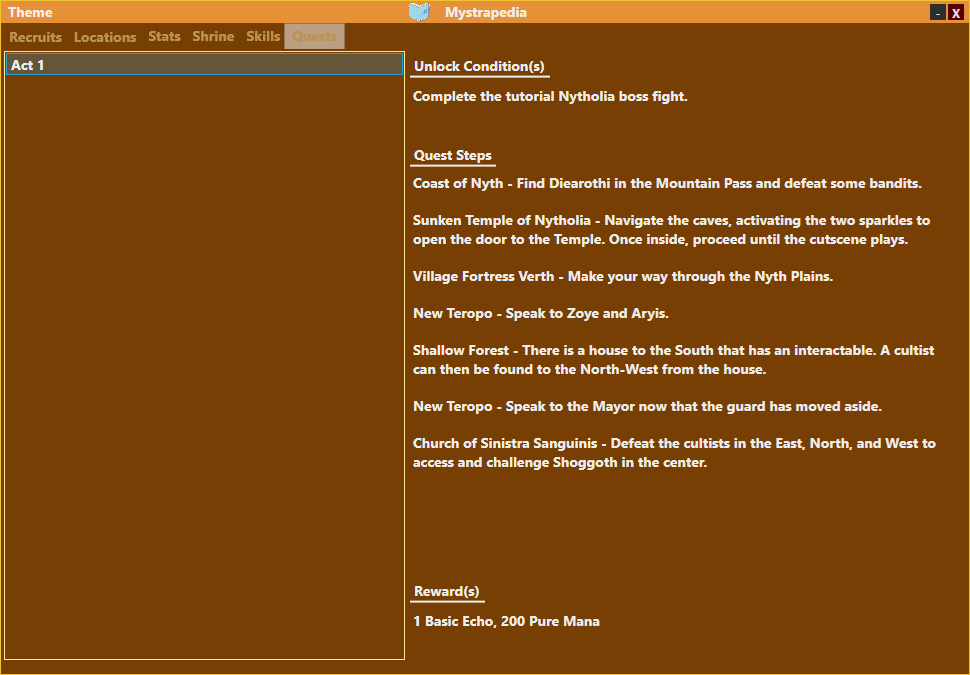The width and height of the screenshot is (970, 675).
Task: Select the Quests tab
Action: click(x=314, y=37)
